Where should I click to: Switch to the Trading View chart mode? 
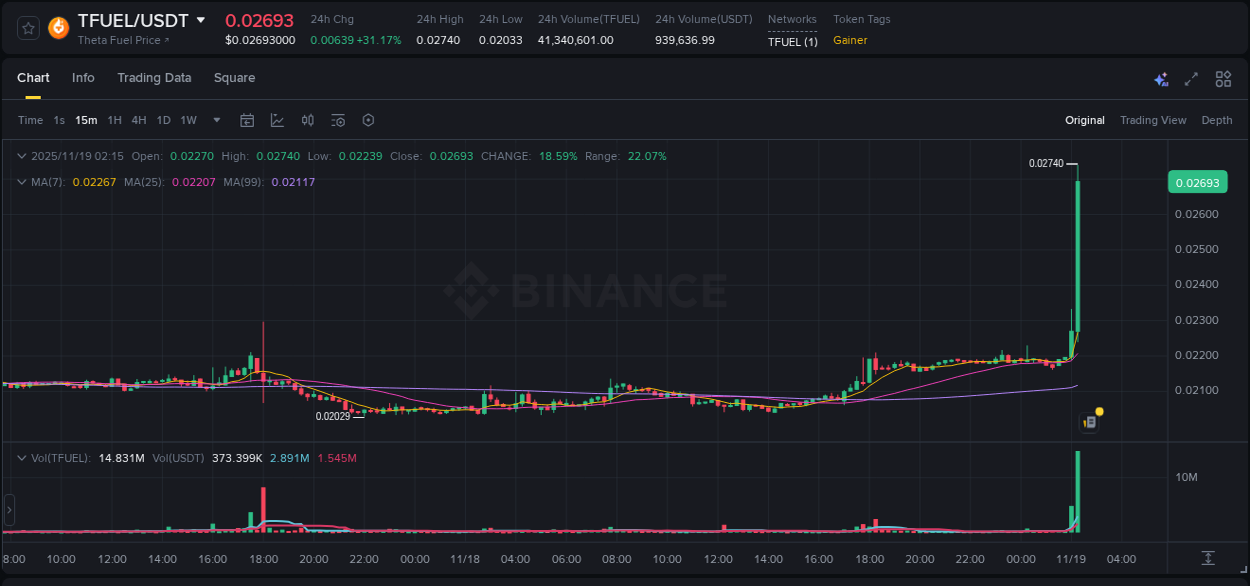click(1153, 120)
